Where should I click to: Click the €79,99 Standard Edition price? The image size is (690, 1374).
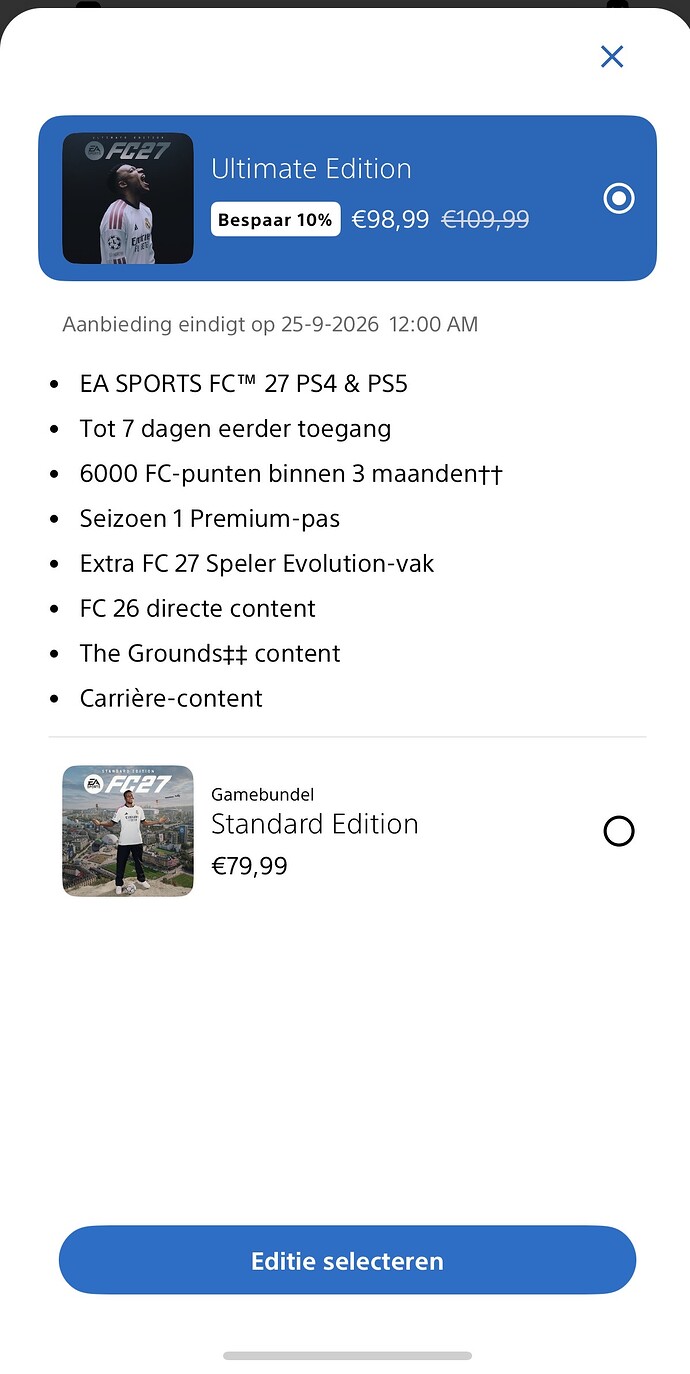coord(250,866)
